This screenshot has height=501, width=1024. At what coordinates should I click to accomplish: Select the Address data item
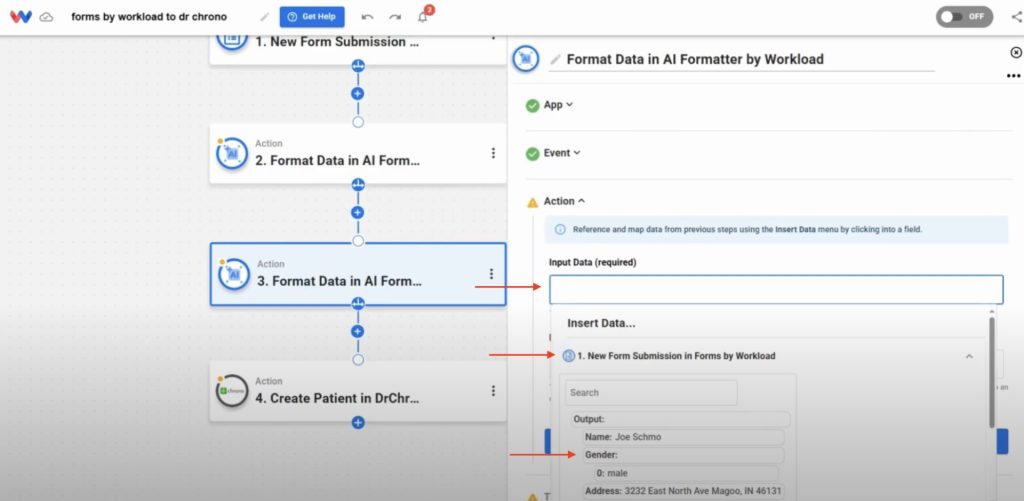pos(683,491)
